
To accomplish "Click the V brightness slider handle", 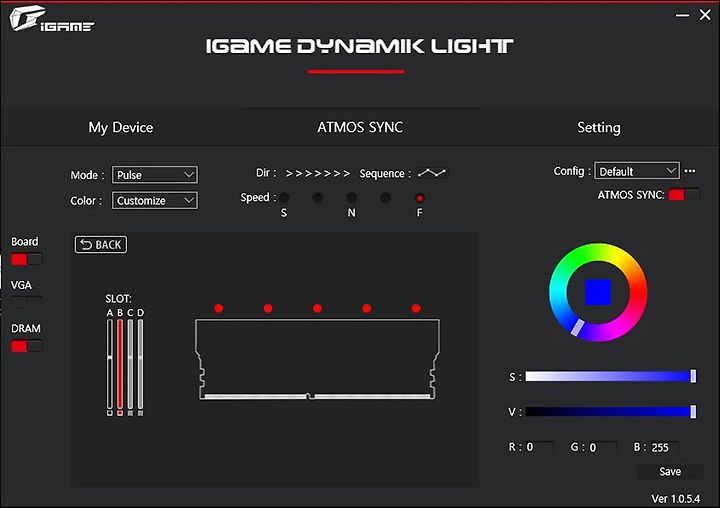I will click(693, 412).
